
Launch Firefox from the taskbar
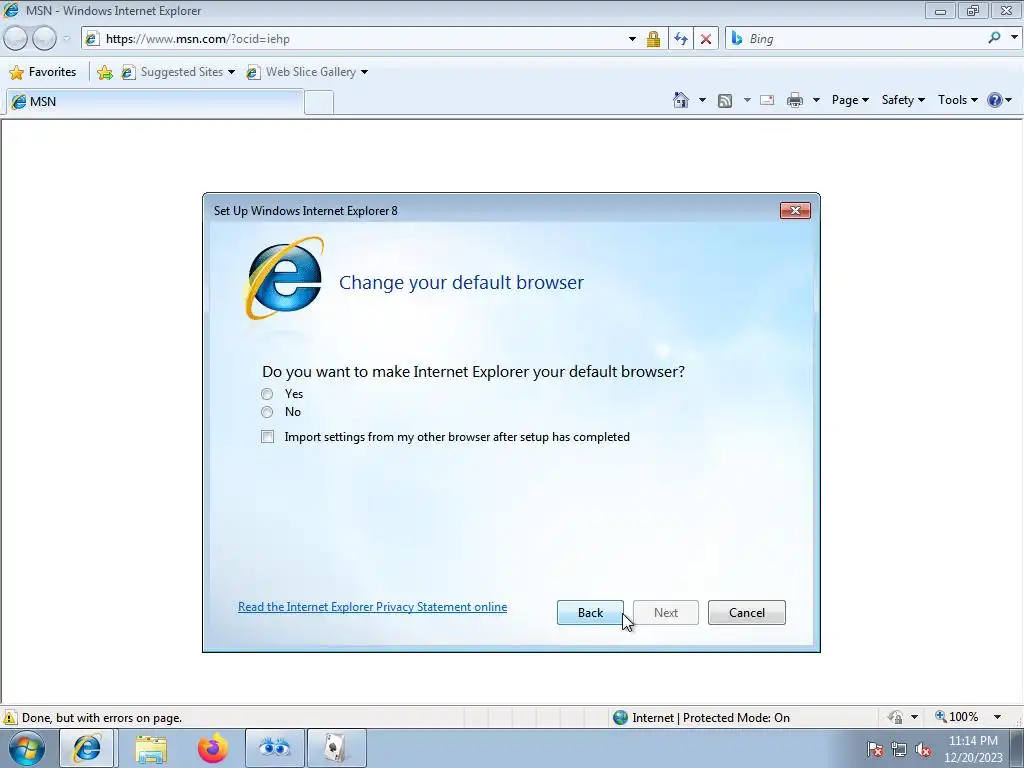click(213, 748)
